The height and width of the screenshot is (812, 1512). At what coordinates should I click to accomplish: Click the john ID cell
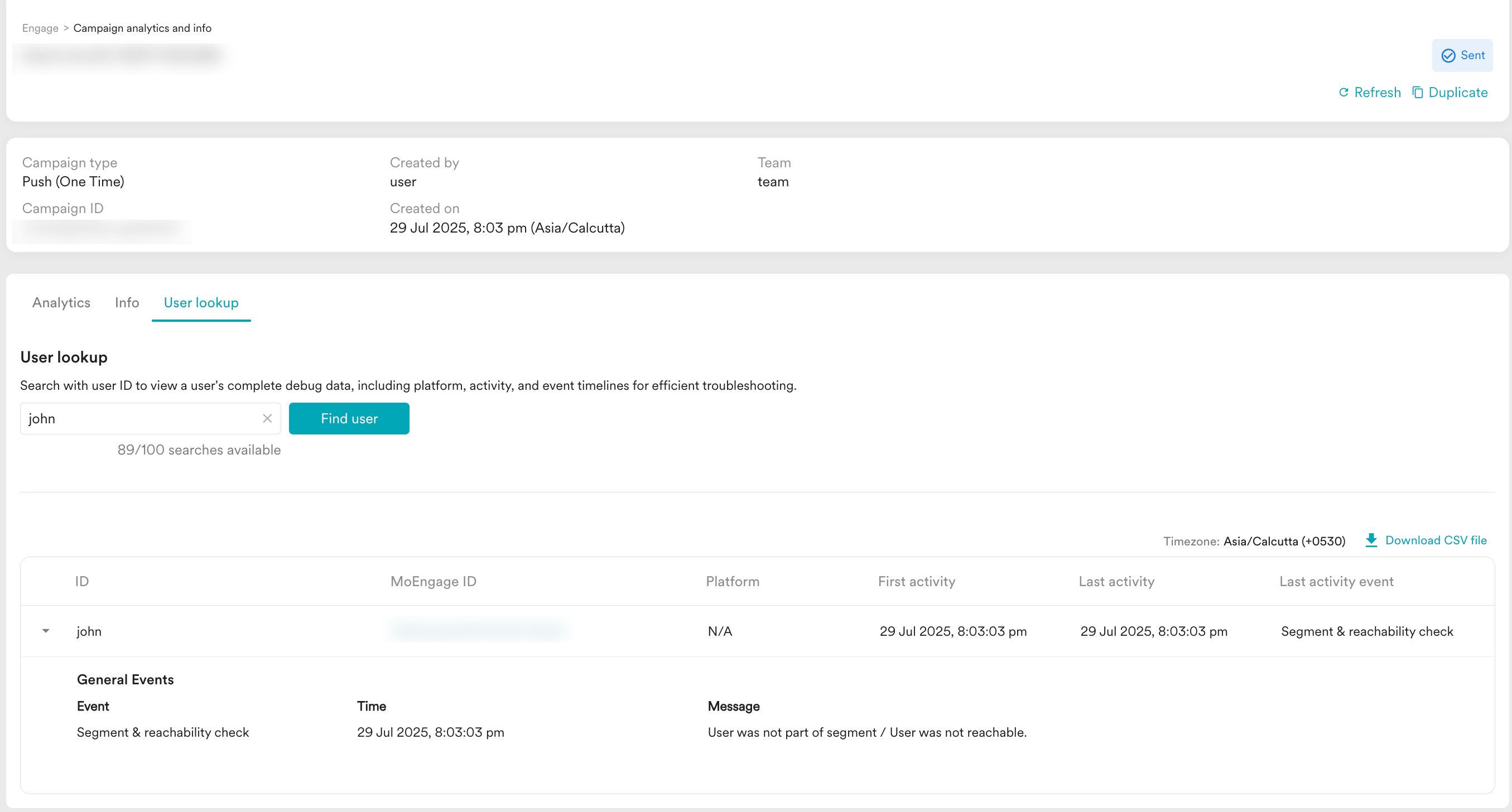click(x=89, y=631)
